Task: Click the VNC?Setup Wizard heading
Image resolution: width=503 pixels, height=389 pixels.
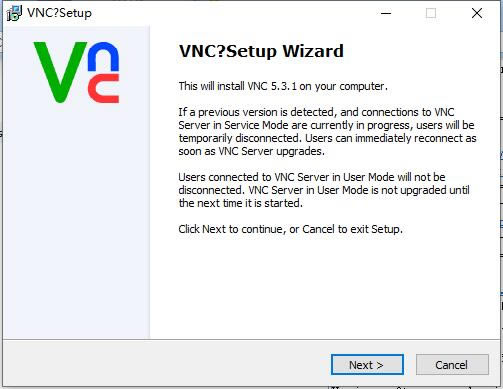Action: 261,51
